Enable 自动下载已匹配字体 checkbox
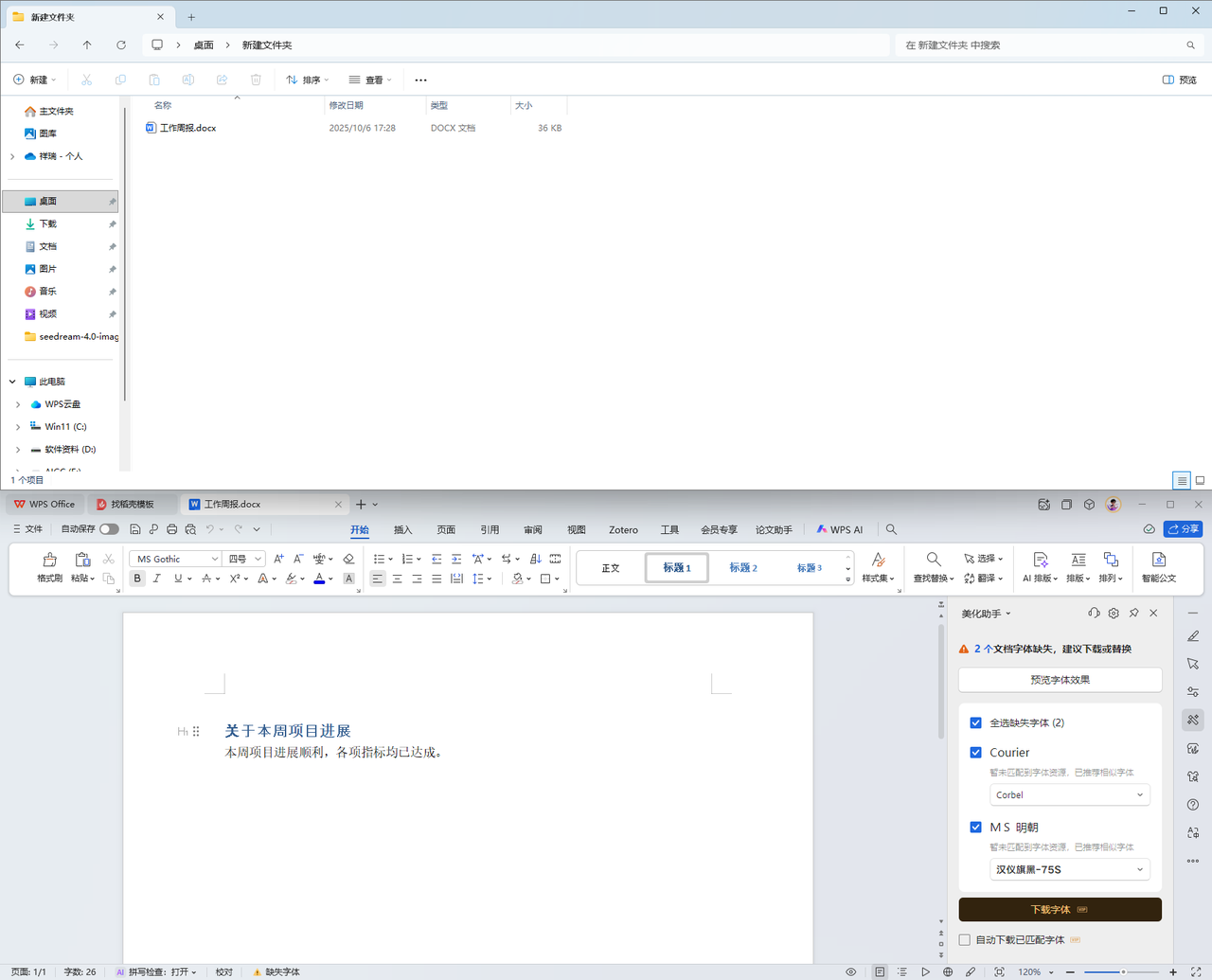 click(x=964, y=940)
